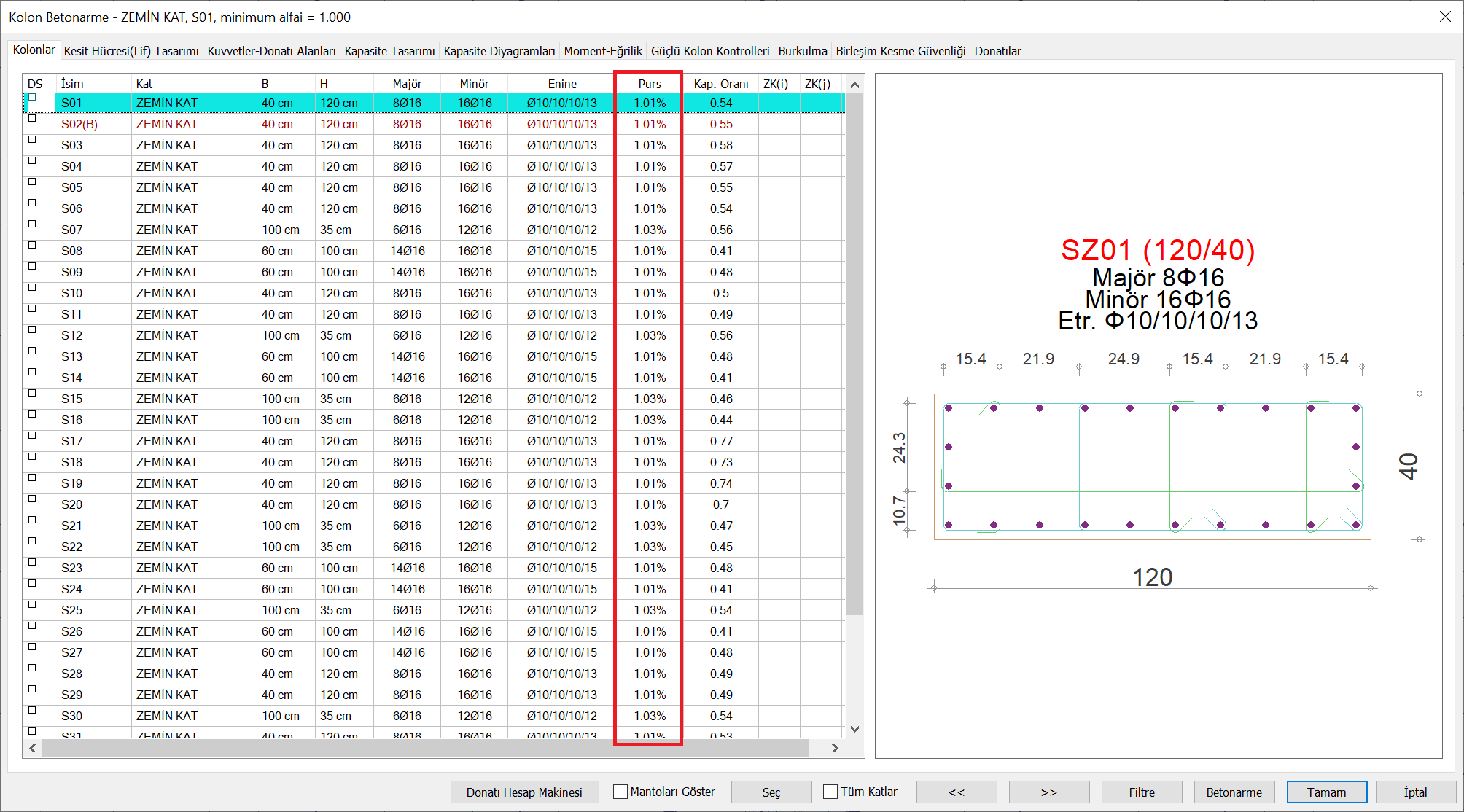Click the 1.03% Purs cell in row S15

tap(650, 399)
